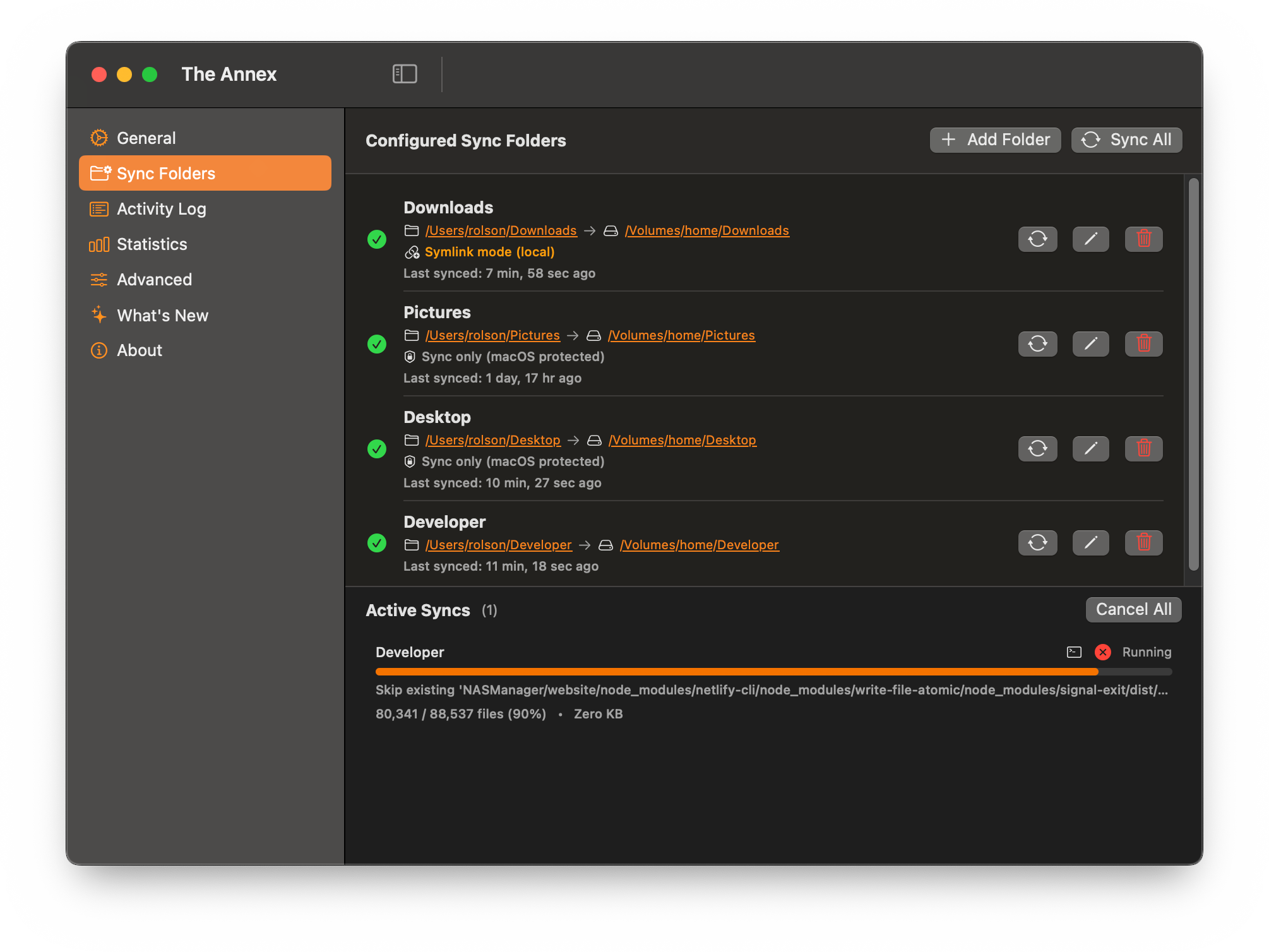Click the Add Folder button
This screenshot has height=952, width=1269.
pyautogui.click(x=995, y=140)
